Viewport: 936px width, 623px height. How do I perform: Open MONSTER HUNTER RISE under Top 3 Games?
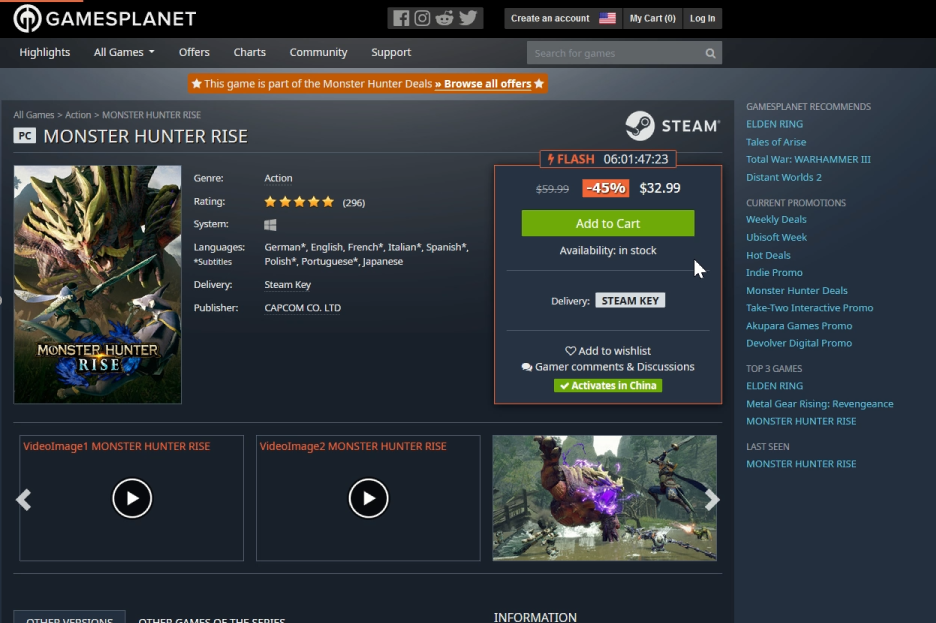pyautogui.click(x=801, y=421)
